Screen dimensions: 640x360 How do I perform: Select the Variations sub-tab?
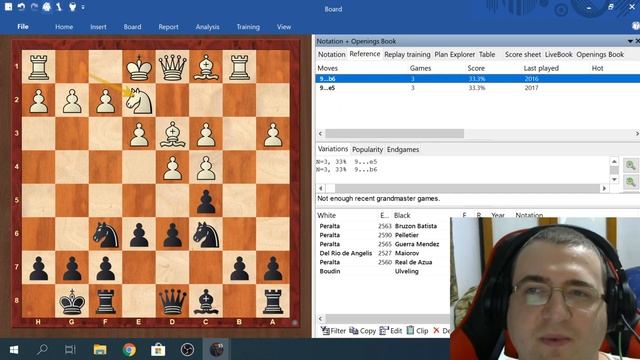(333, 149)
